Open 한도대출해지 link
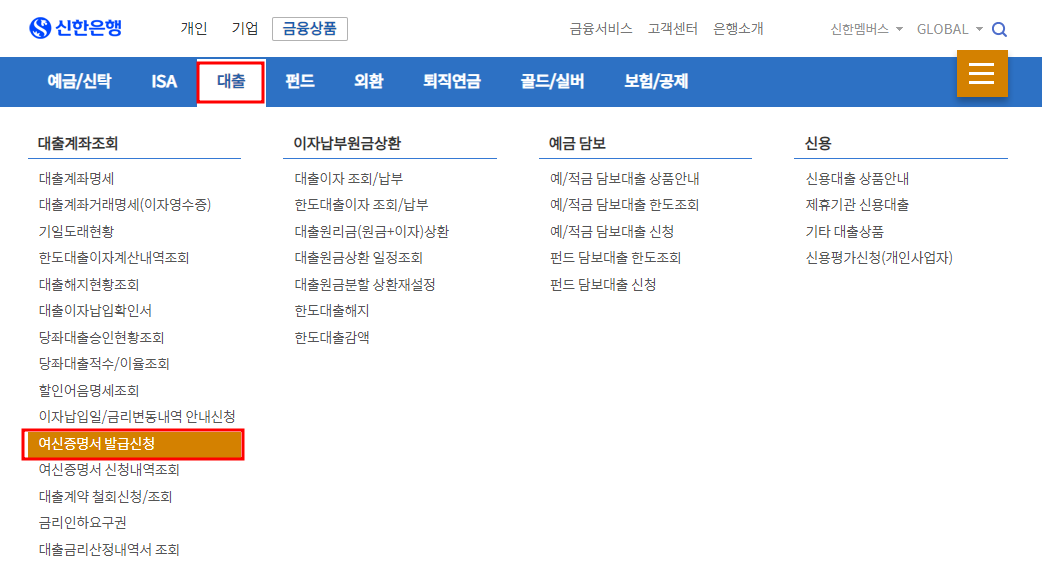1042x573 pixels. coord(332,310)
